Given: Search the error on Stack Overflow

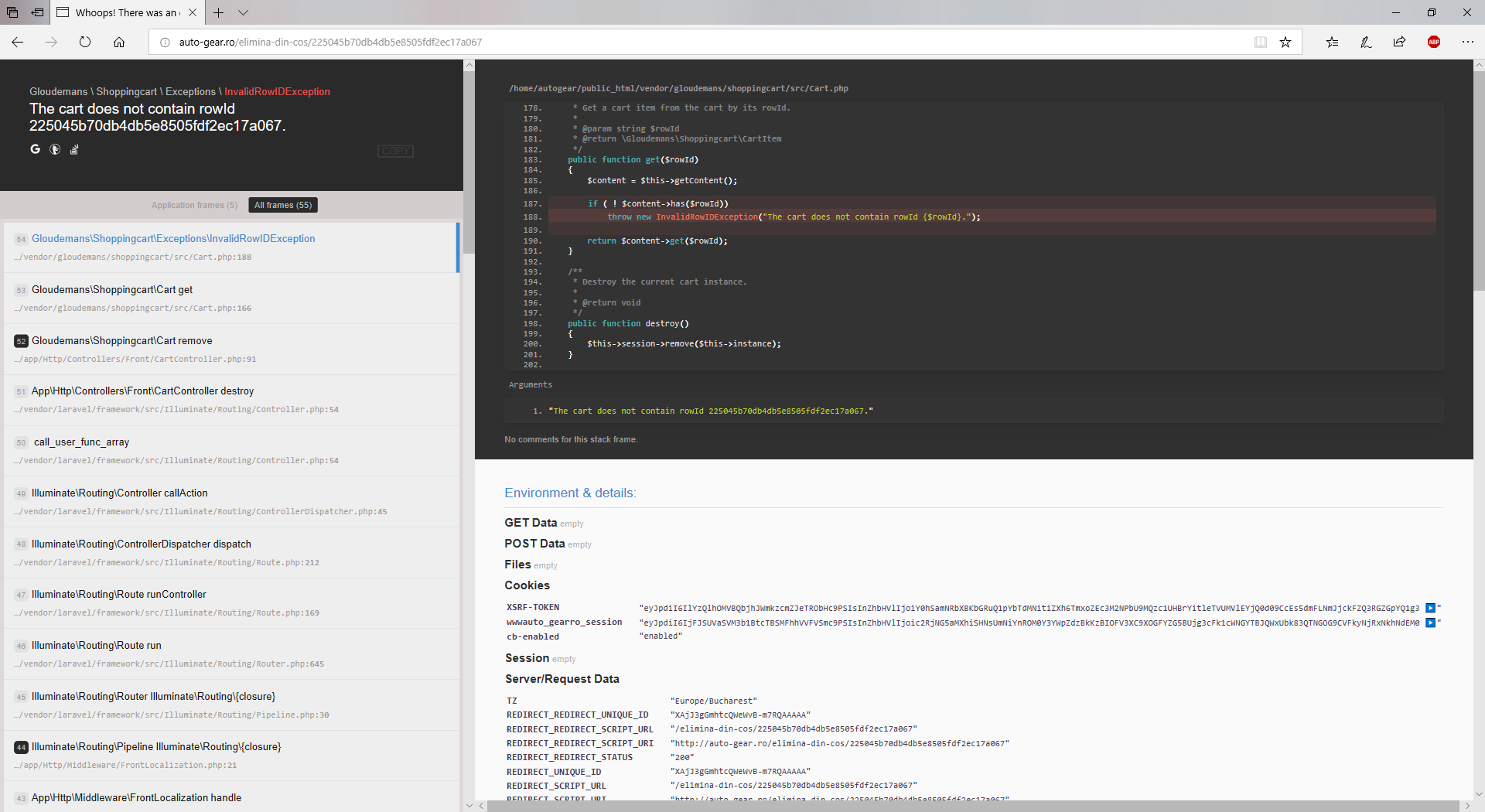Looking at the screenshot, I should click(74, 149).
